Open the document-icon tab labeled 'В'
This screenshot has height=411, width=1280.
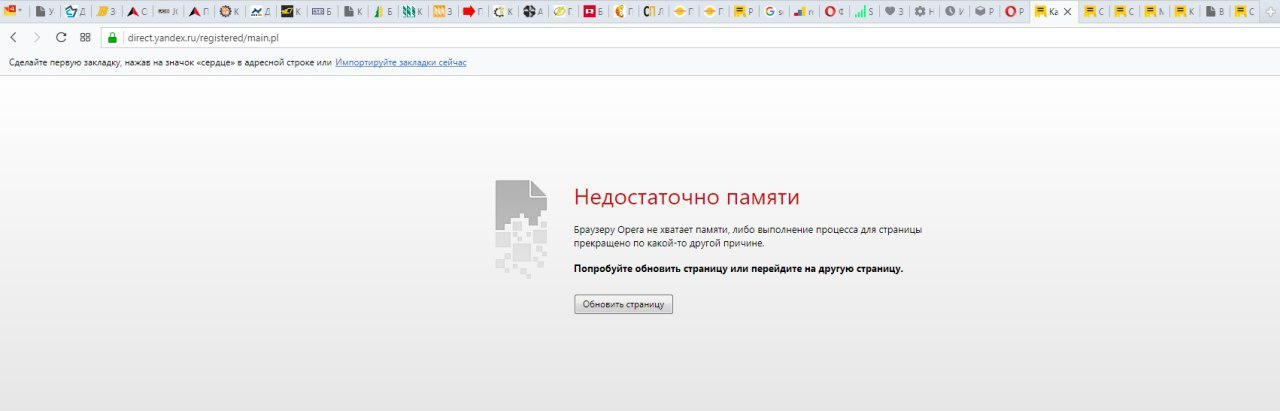pos(1215,12)
